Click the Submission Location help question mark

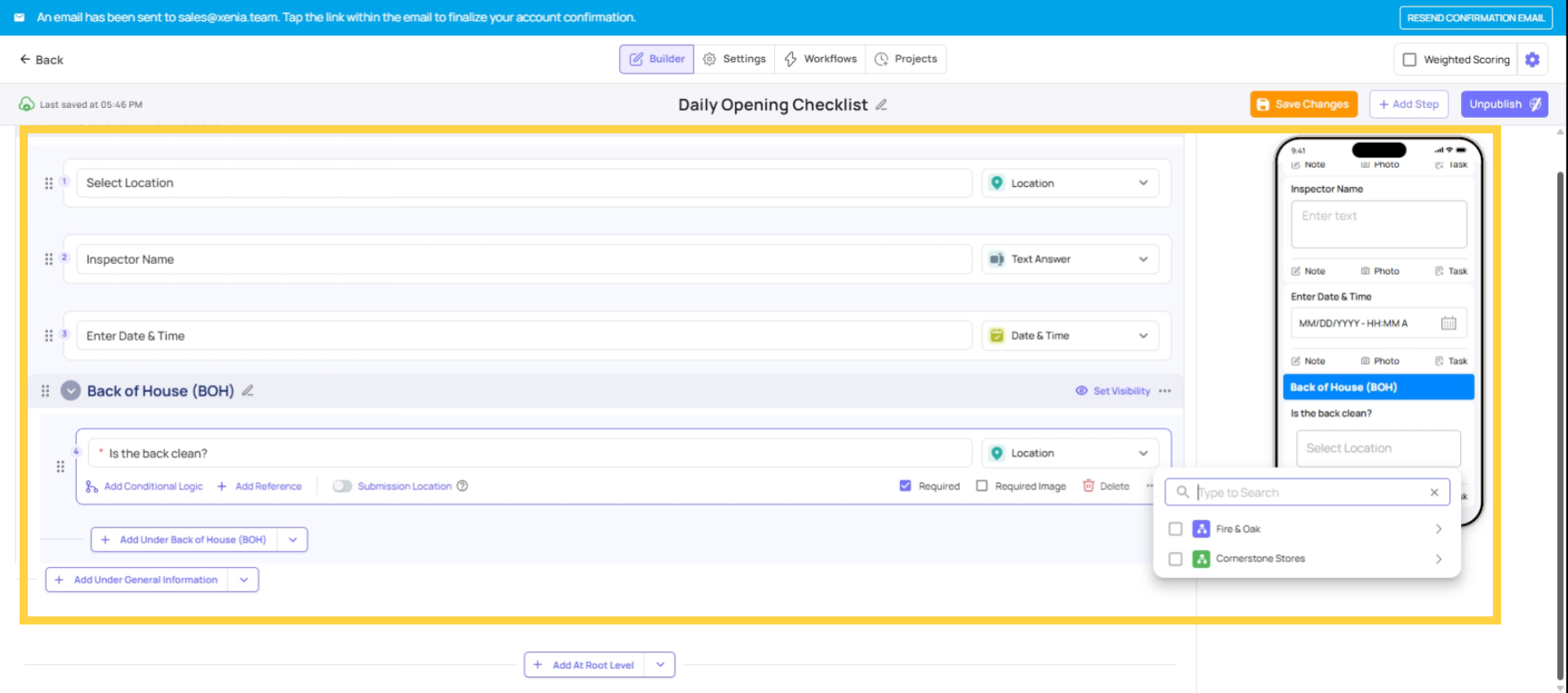tap(462, 486)
